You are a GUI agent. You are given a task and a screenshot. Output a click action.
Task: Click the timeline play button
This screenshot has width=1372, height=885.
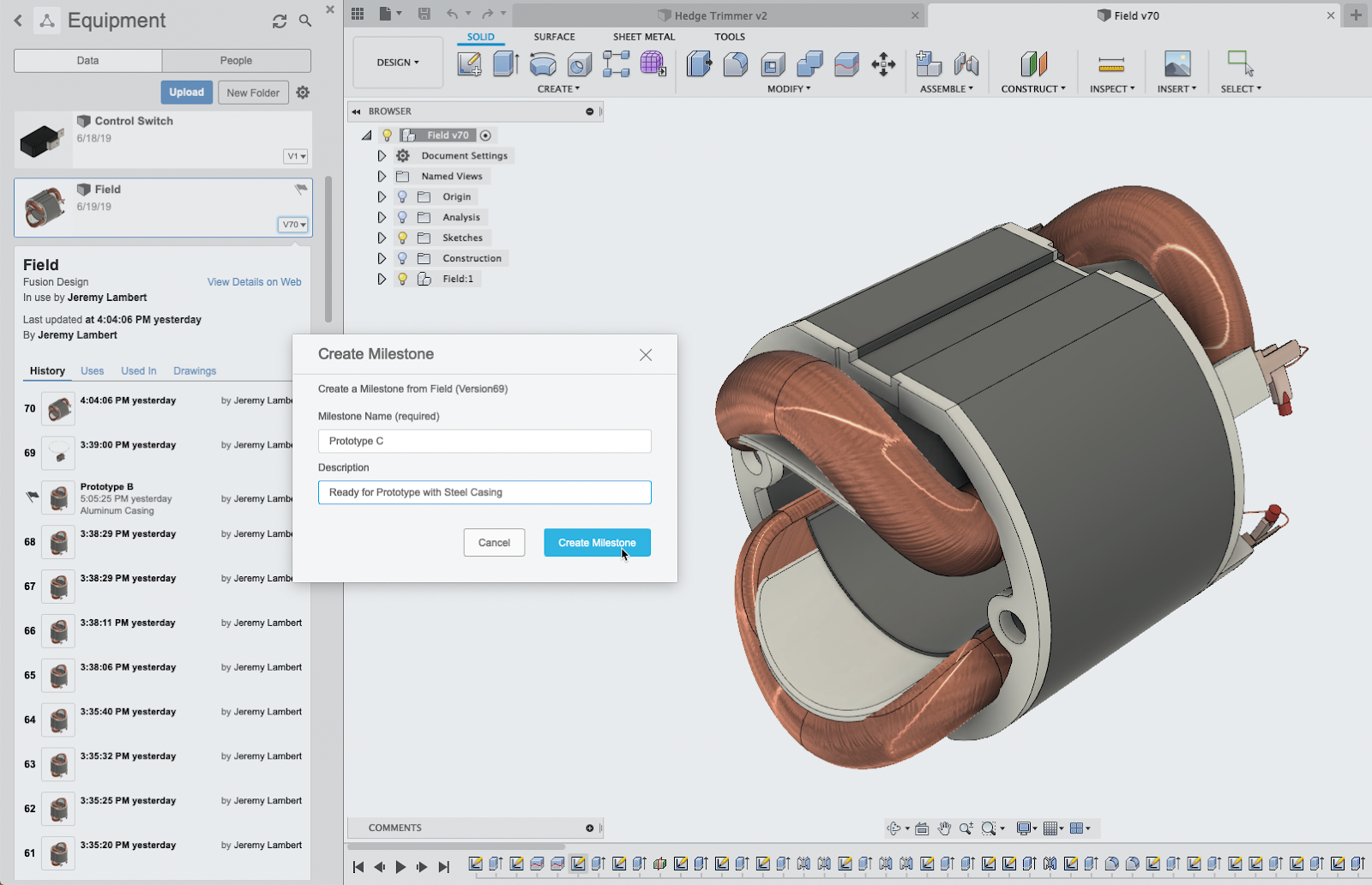pyautogui.click(x=400, y=867)
